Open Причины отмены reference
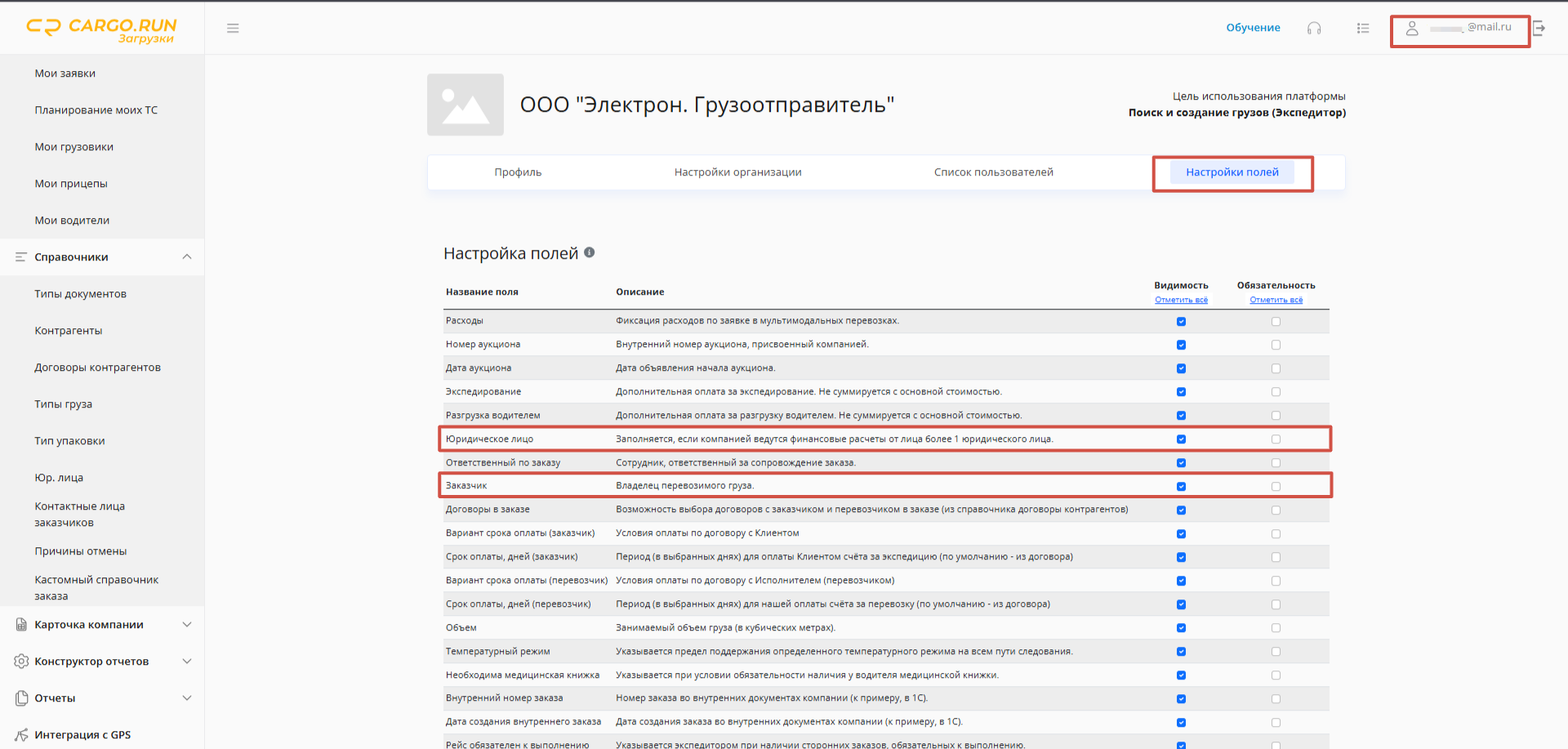The width and height of the screenshot is (1568, 749). pyautogui.click(x=81, y=551)
